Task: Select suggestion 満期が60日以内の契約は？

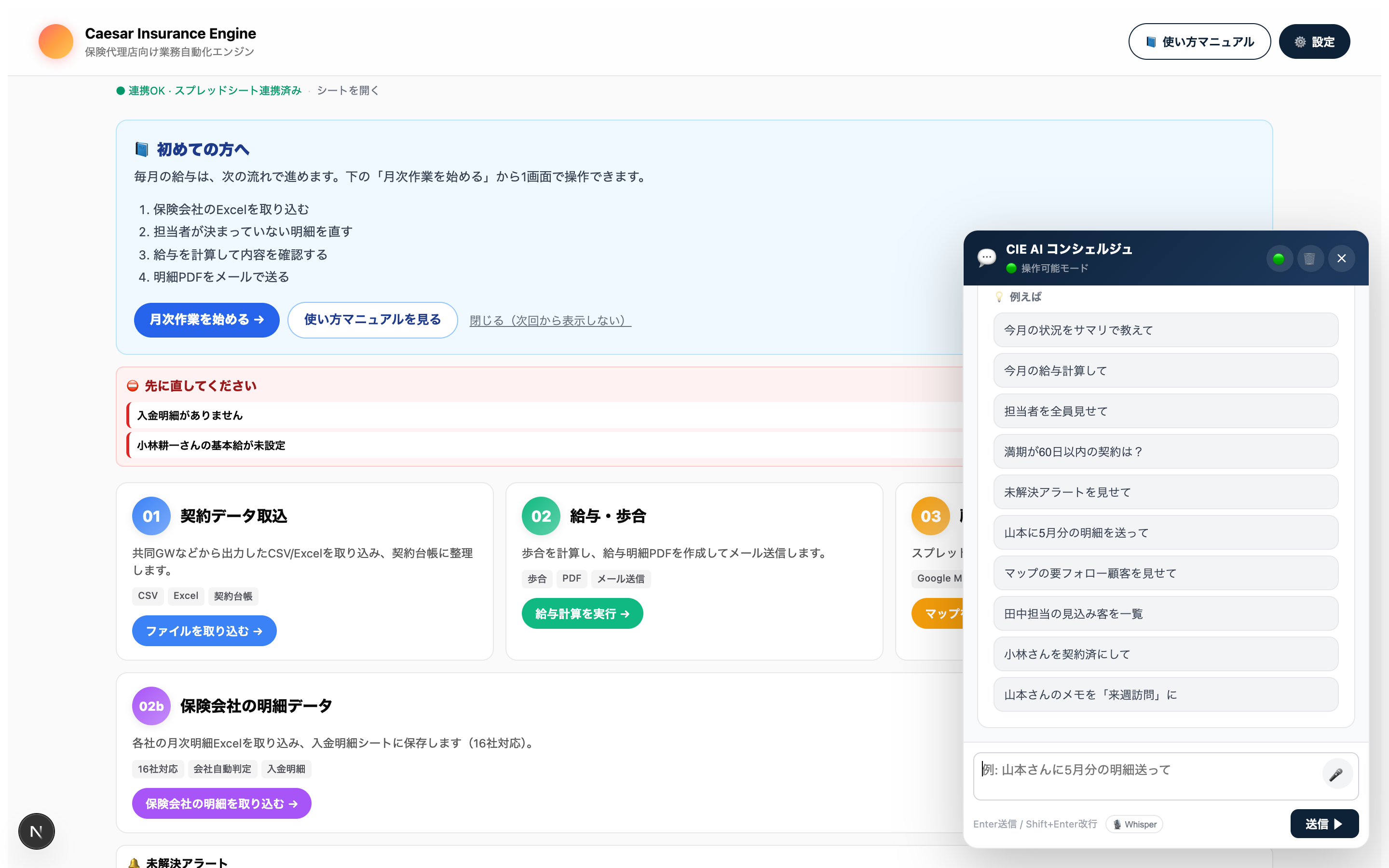Action: tap(1166, 452)
